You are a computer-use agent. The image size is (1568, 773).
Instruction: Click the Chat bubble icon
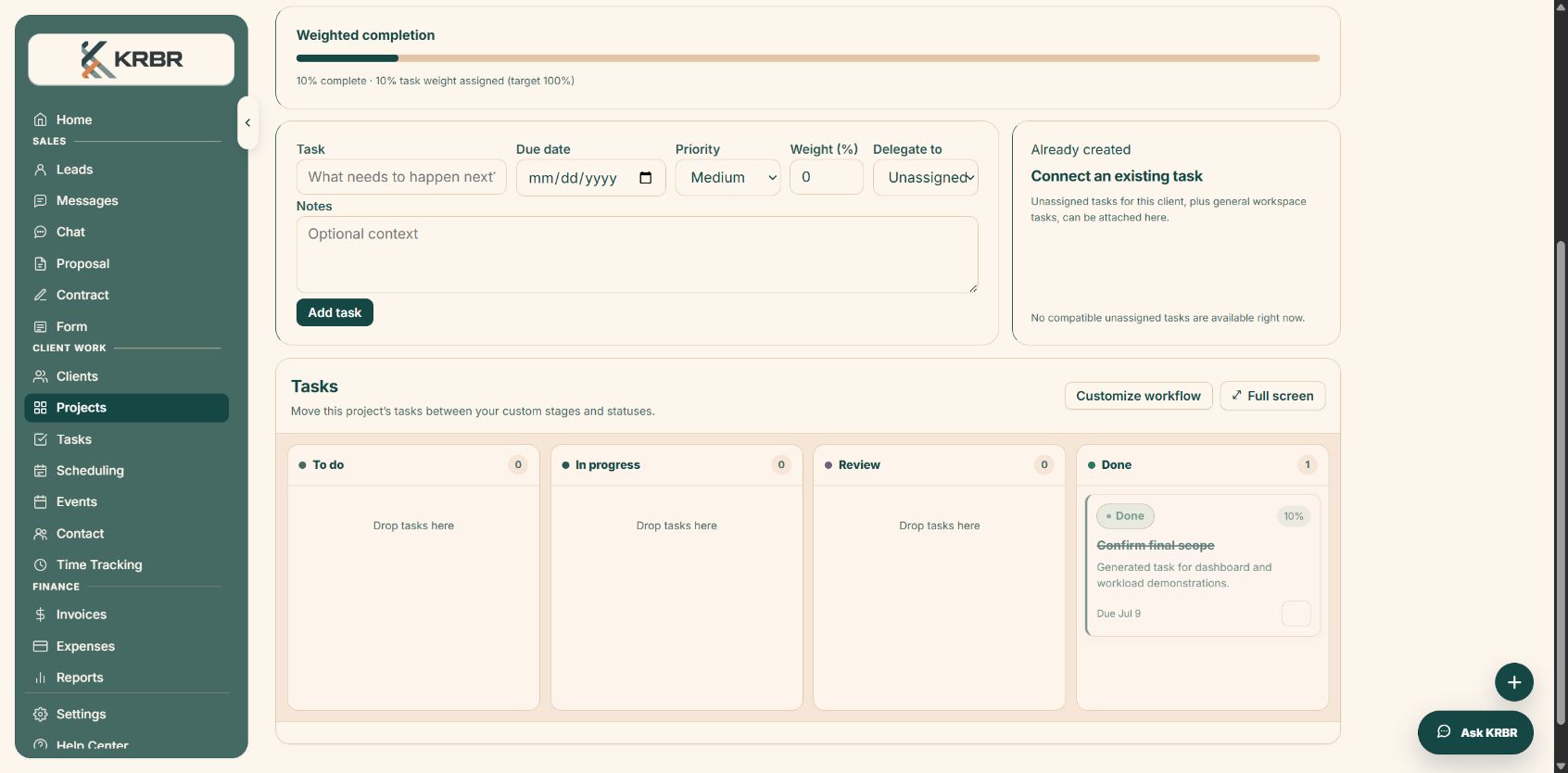40,233
